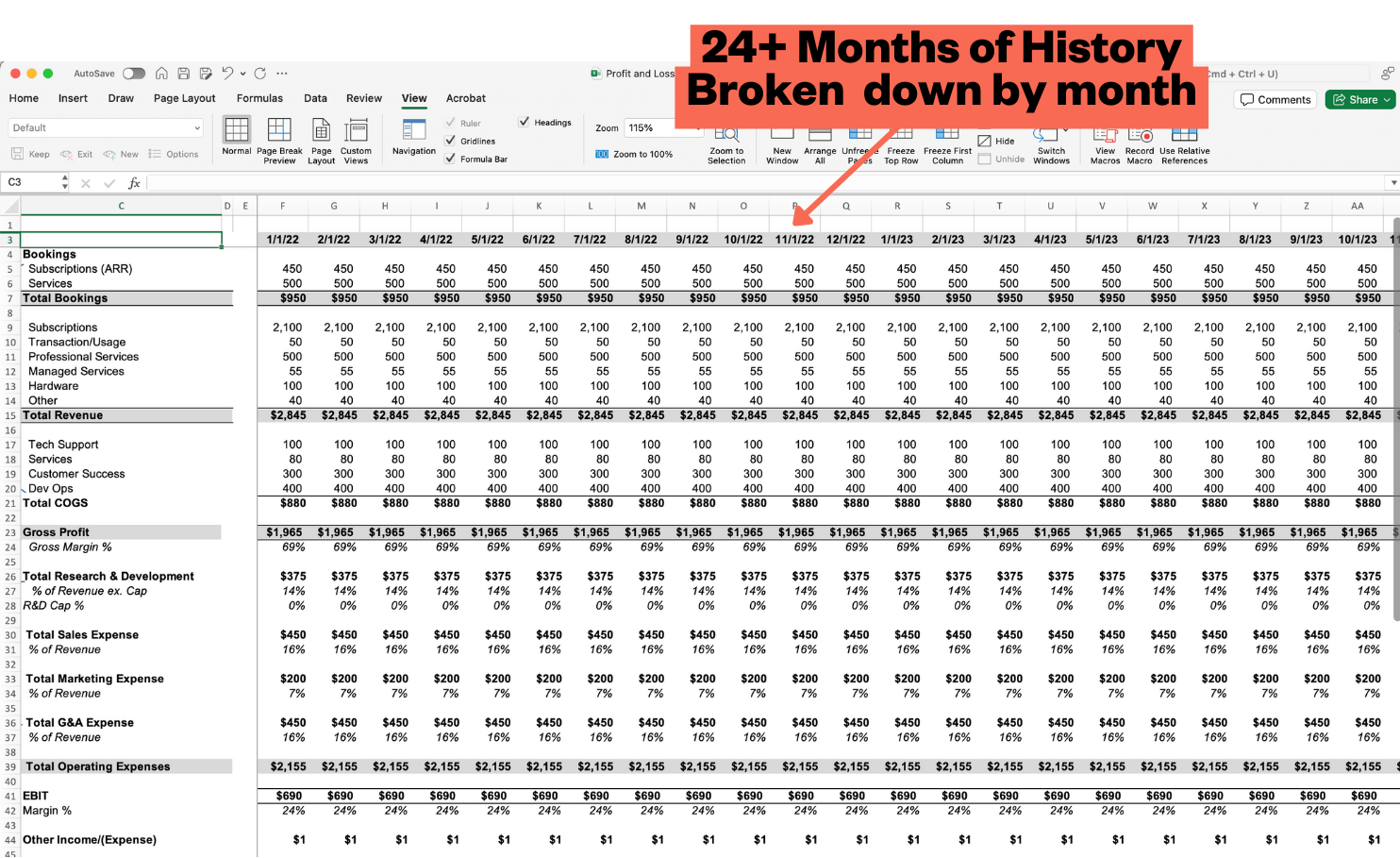
Task: Click Exit sheet view button
Action: [76, 154]
